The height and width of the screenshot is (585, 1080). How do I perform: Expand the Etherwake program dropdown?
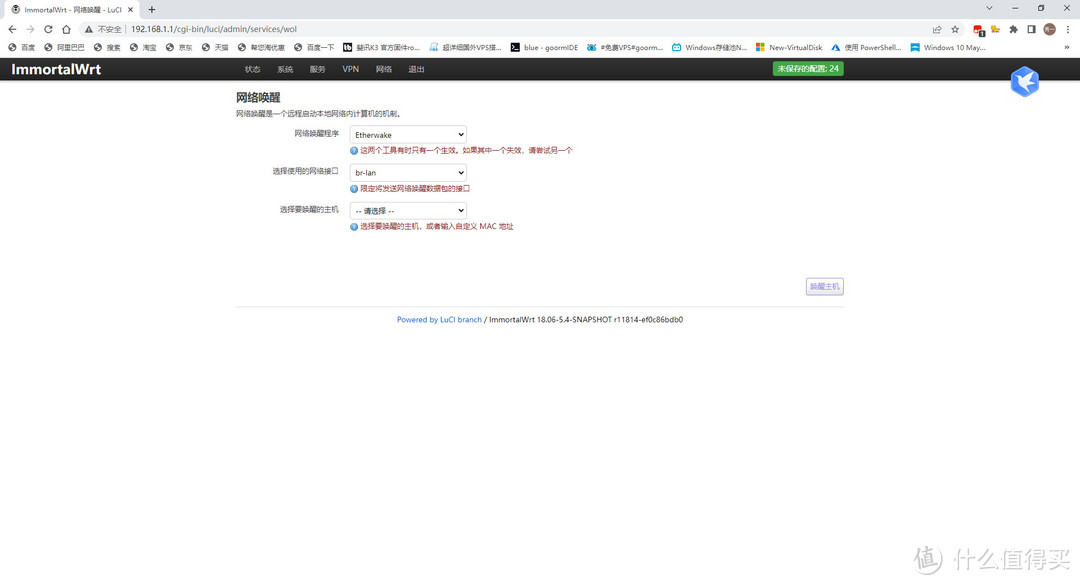click(x=408, y=134)
